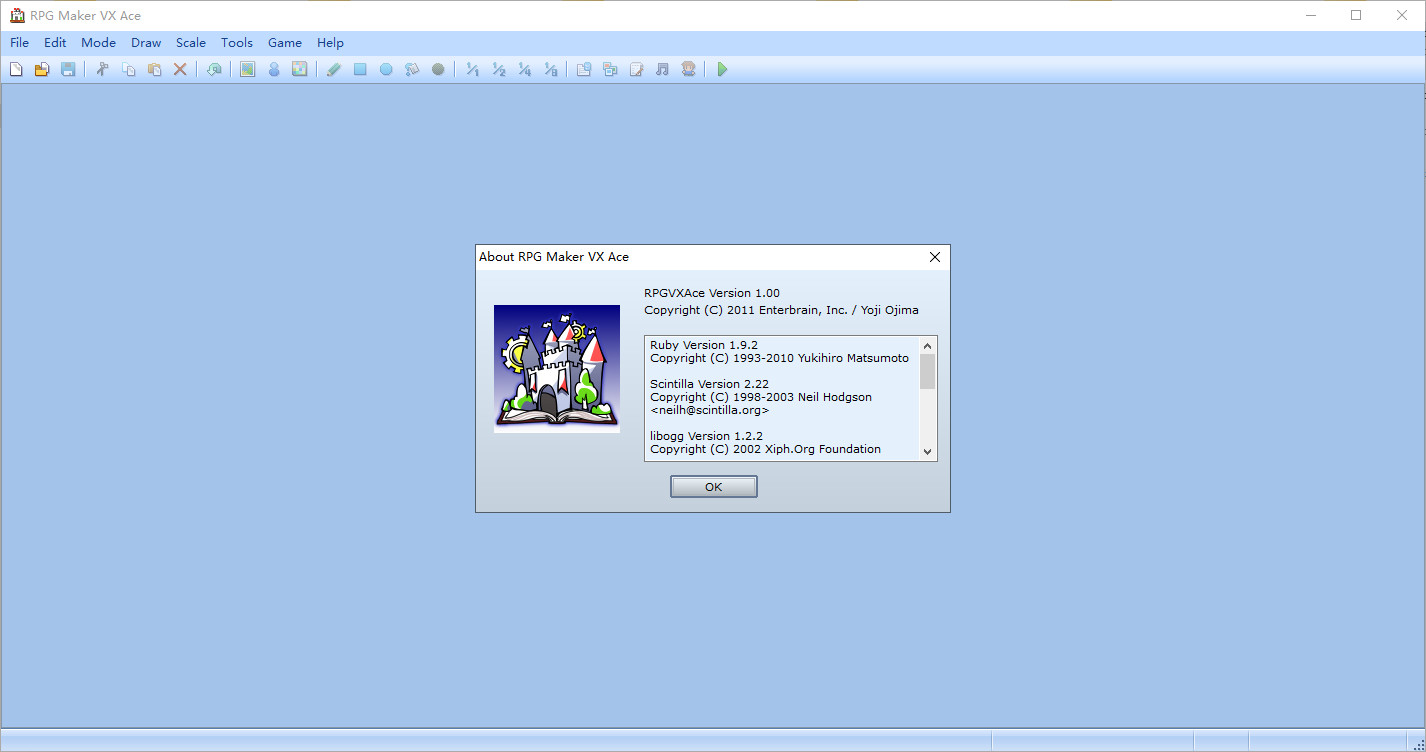Screen dimensions: 1426x752
Task: Click the neilh@scintilla.org email text
Action: [710, 410]
